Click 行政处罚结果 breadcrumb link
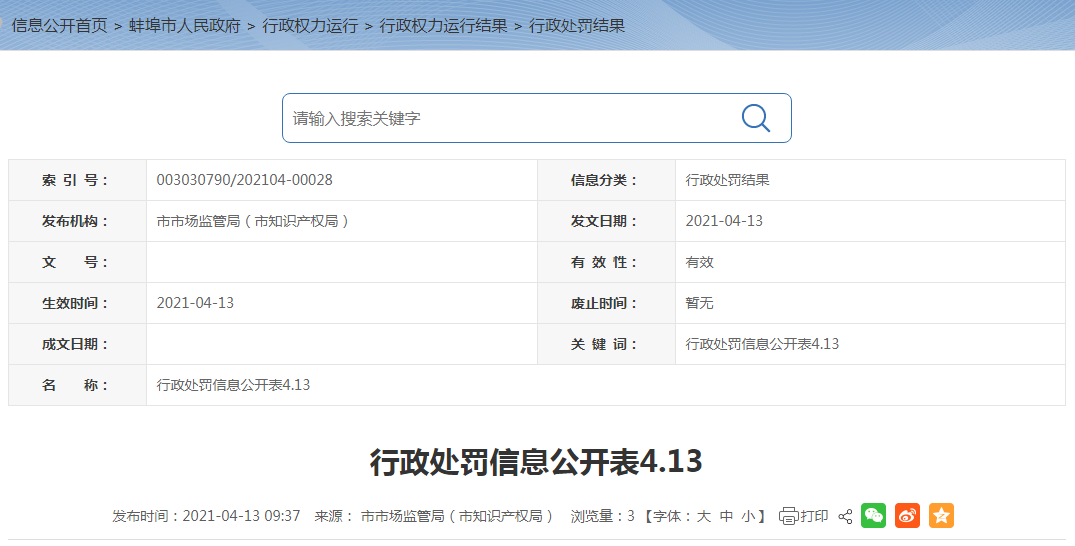Viewport: 1075px width, 546px height. pyautogui.click(x=577, y=26)
